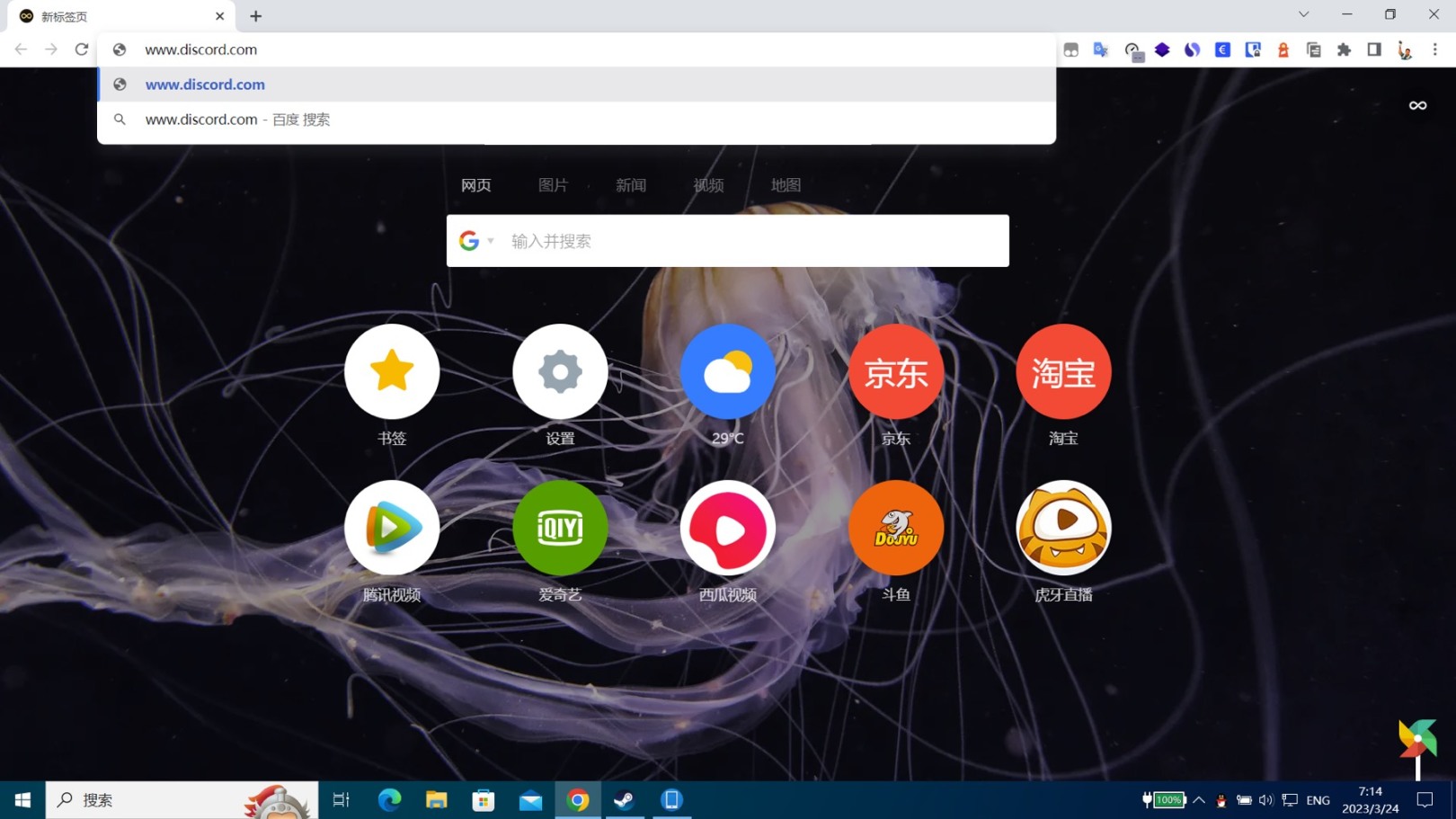Open the 淘宝 shortcut
The image size is (1456, 819).
1063,371
